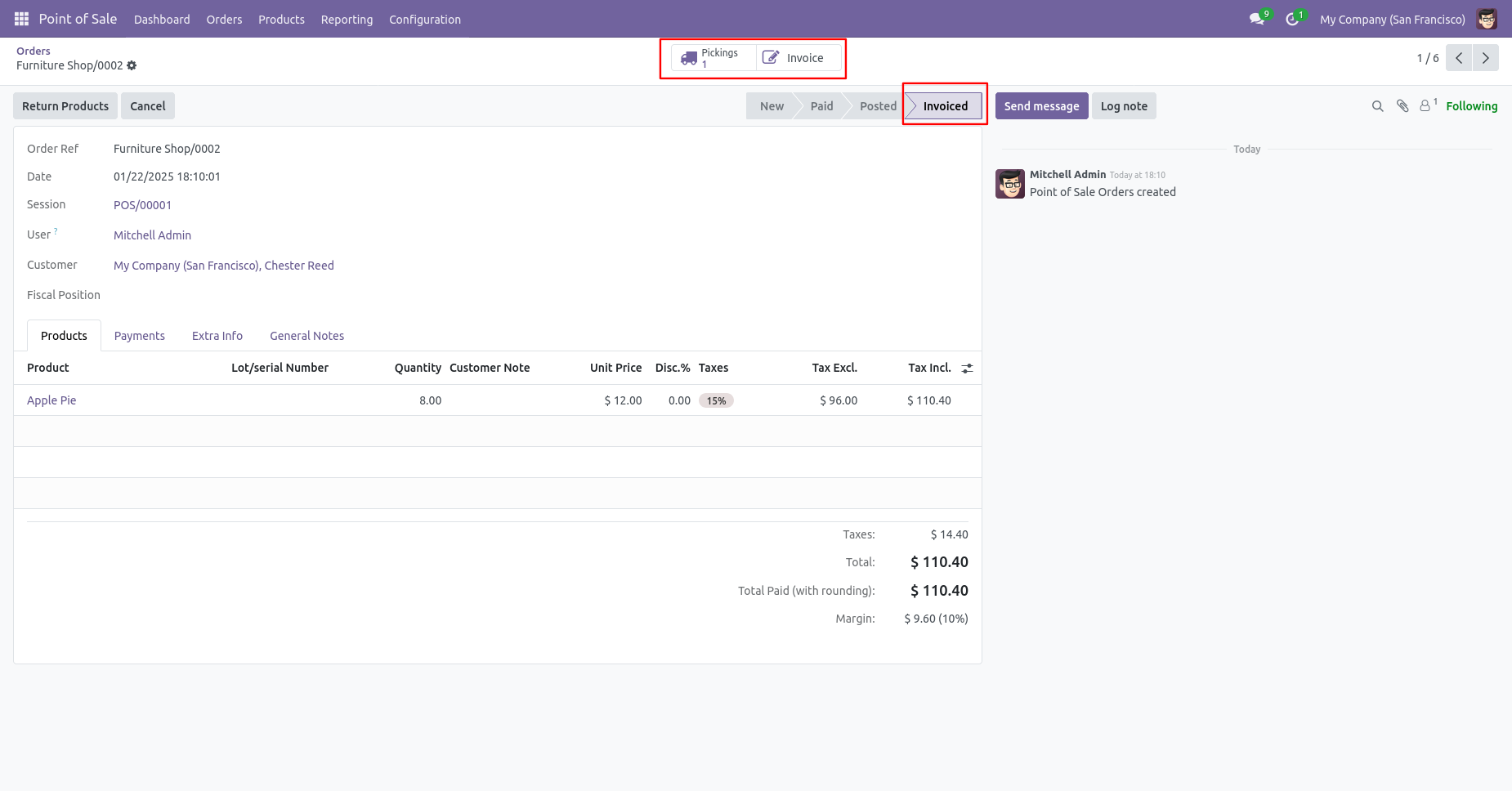
Task: Click the Unit Price column header
Action: tap(615, 368)
